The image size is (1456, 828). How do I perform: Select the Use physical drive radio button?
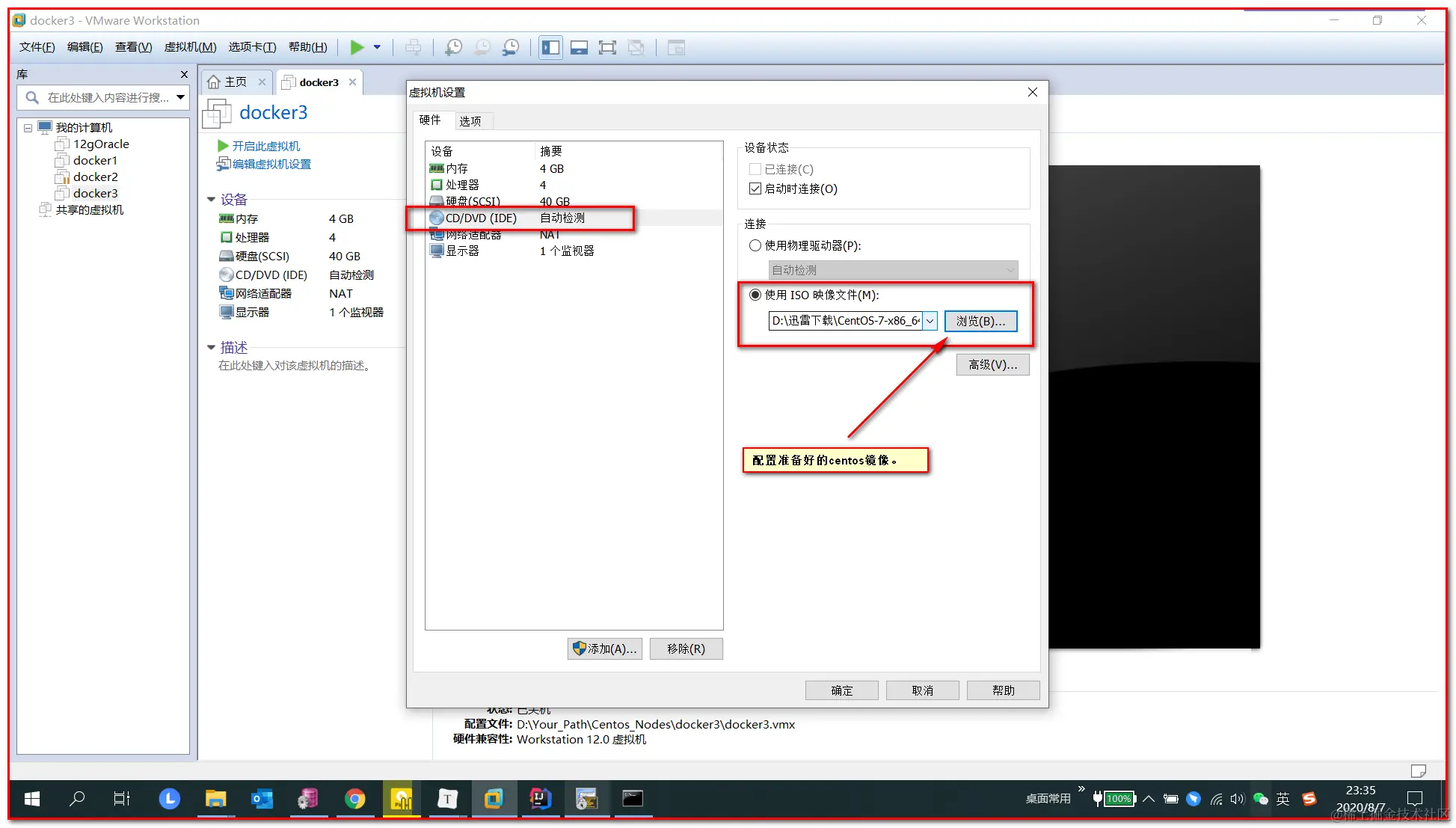(x=755, y=245)
